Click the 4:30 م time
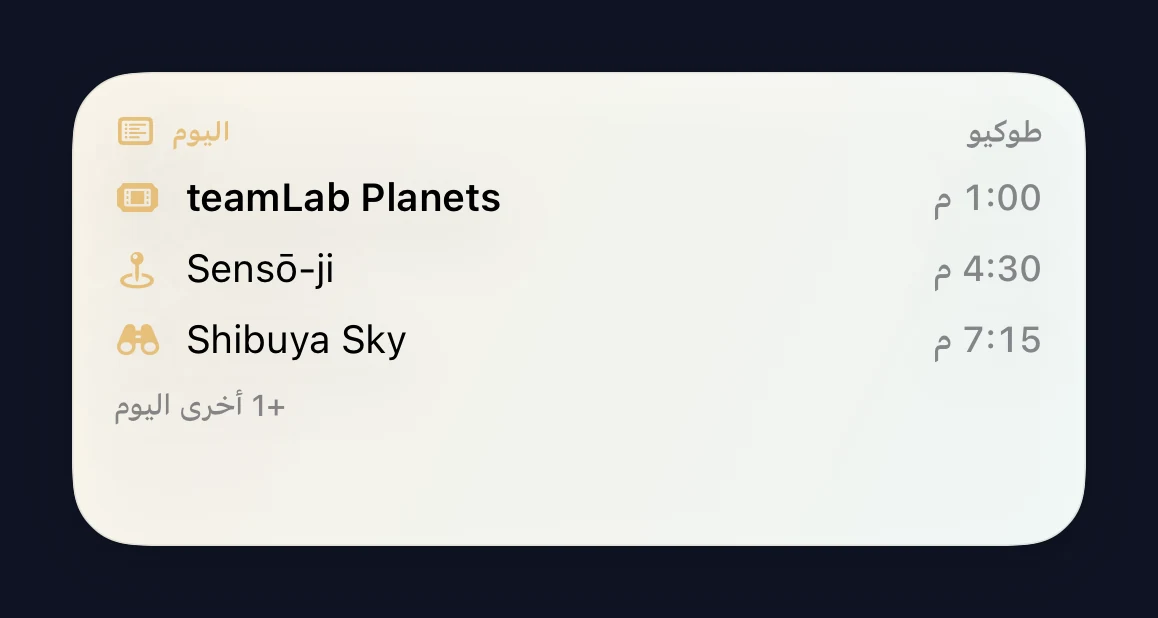This screenshot has height=618, width=1158. (987, 269)
